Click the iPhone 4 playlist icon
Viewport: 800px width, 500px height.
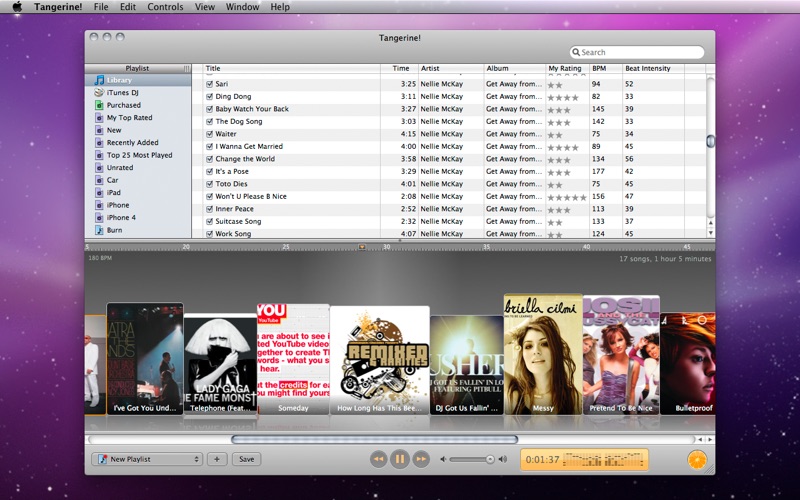(99, 217)
